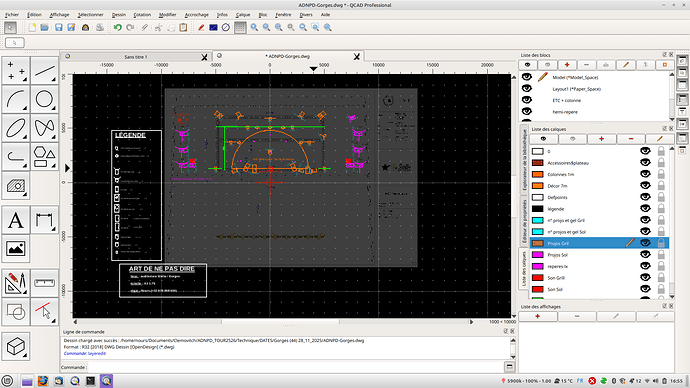
Task: Toggle visibility of hemi-repere block
Action: [x=527, y=111]
